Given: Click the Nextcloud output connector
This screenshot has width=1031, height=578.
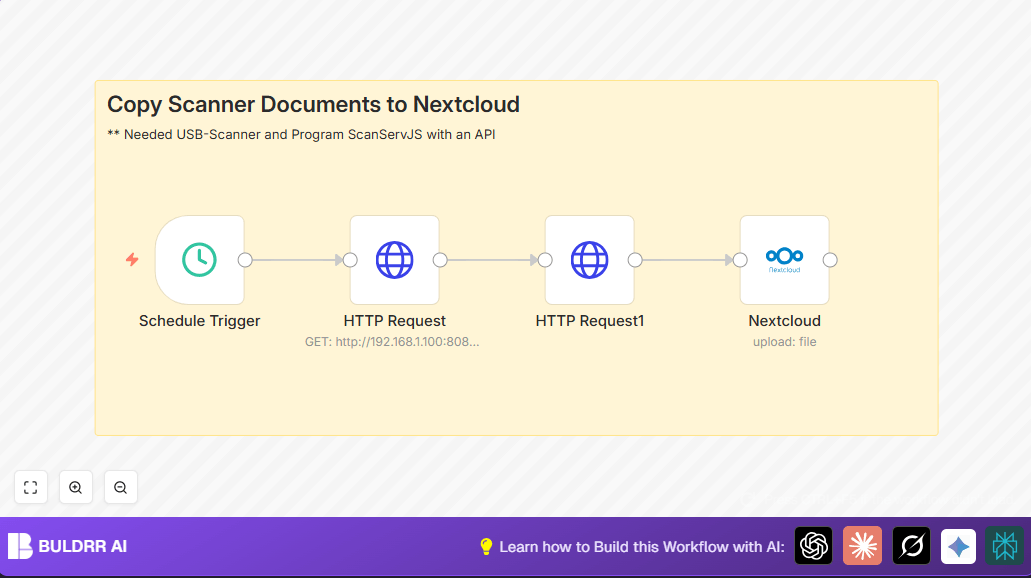Looking at the screenshot, I should point(830,260).
